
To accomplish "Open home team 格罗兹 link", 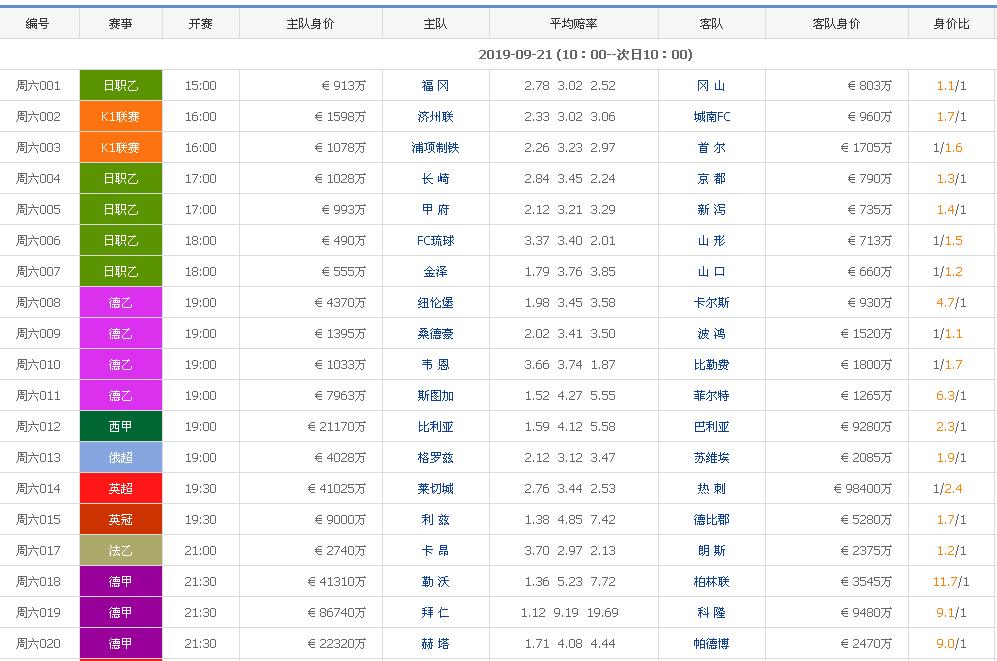I will [x=435, y=458].
